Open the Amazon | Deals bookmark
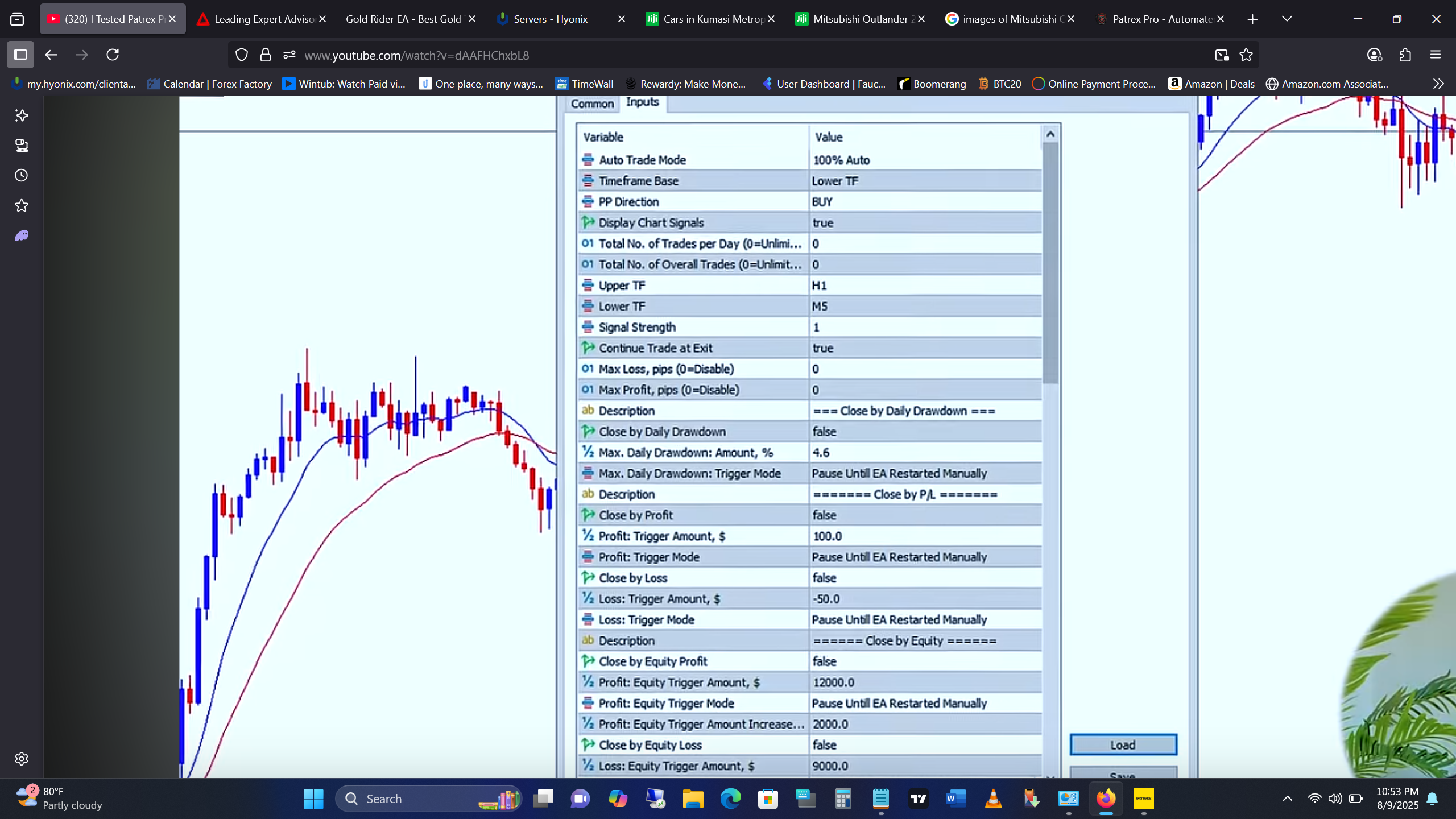The height and width of the screenshot is (819, 1456). (x=1211, y=84)
